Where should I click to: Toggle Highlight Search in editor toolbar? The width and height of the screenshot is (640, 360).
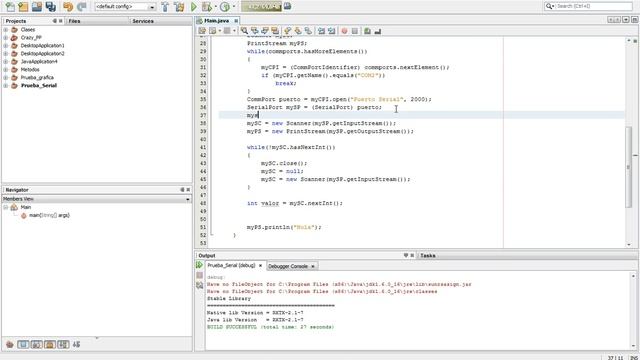275,31
